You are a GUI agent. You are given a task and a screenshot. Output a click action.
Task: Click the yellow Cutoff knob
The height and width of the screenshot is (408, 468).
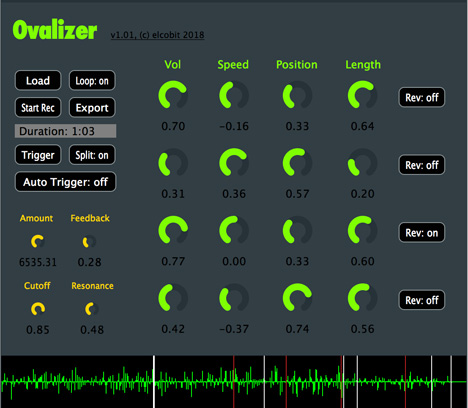click(x=38, y=309)
